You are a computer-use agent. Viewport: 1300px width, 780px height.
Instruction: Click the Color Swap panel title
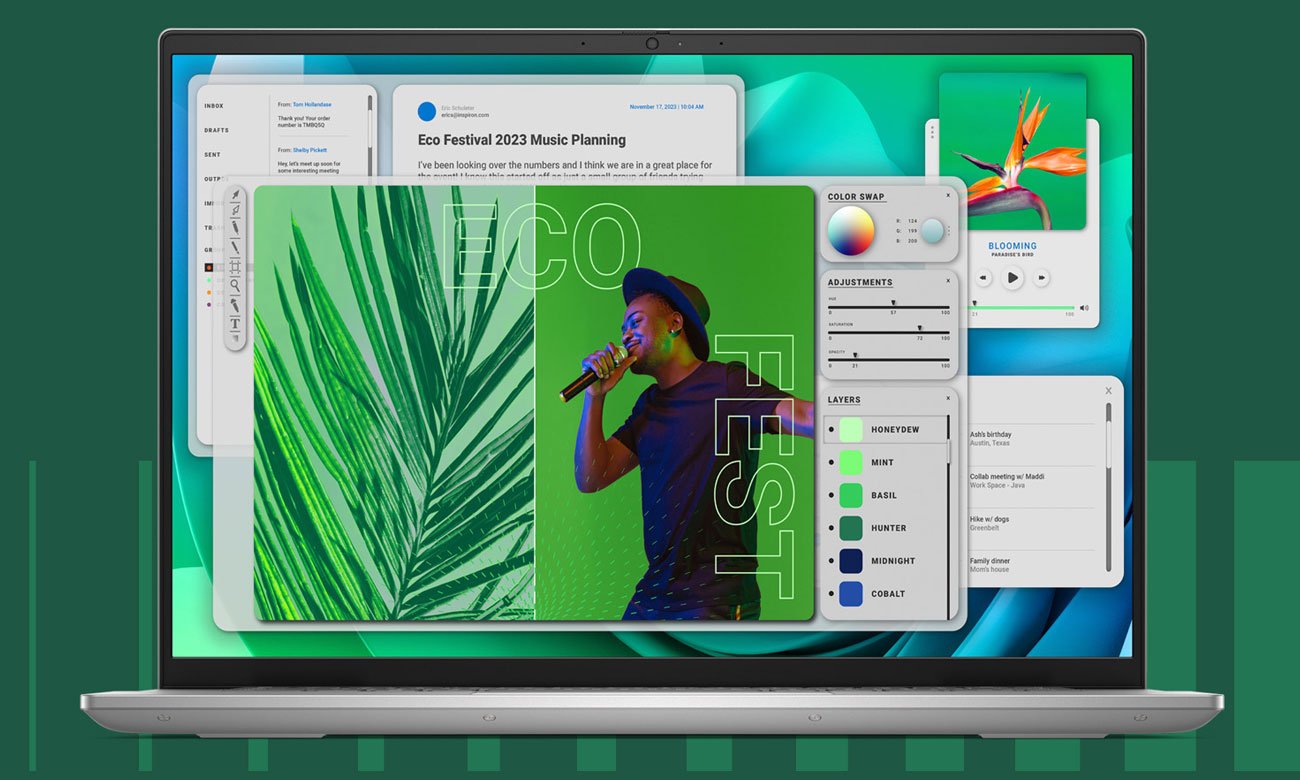pos(856,197)
